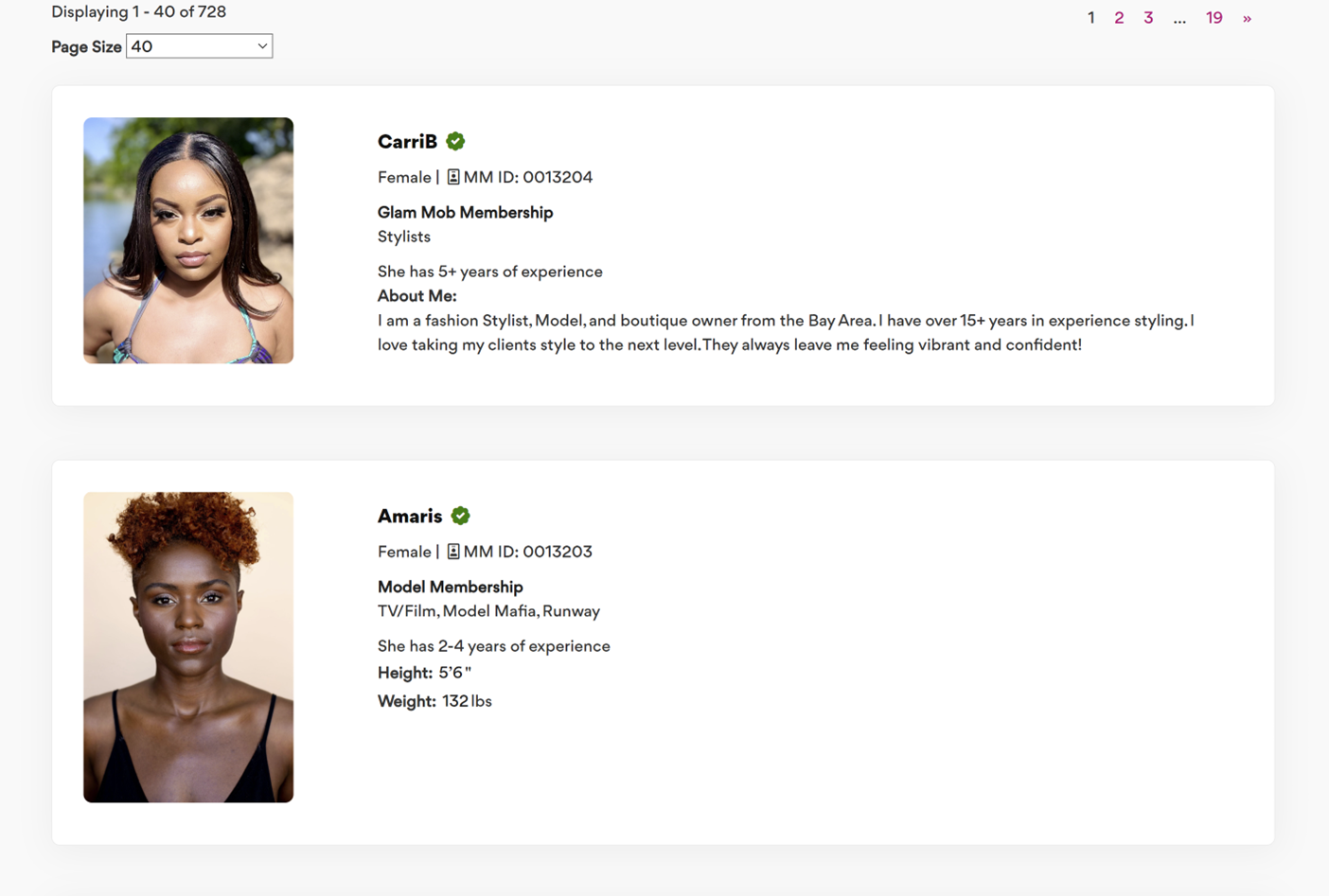Click Model Membership heading

(x=450, y=587)
